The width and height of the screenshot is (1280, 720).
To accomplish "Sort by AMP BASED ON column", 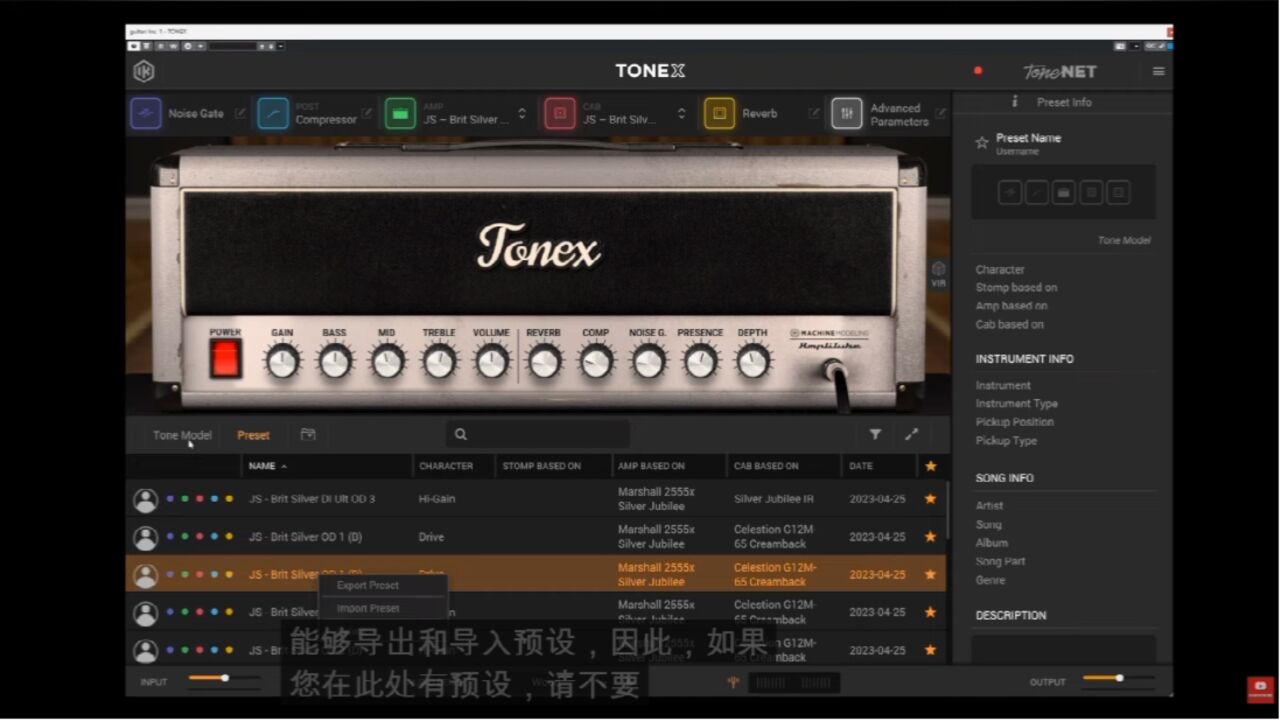I will pyautogui.click(x=651, y=466).
